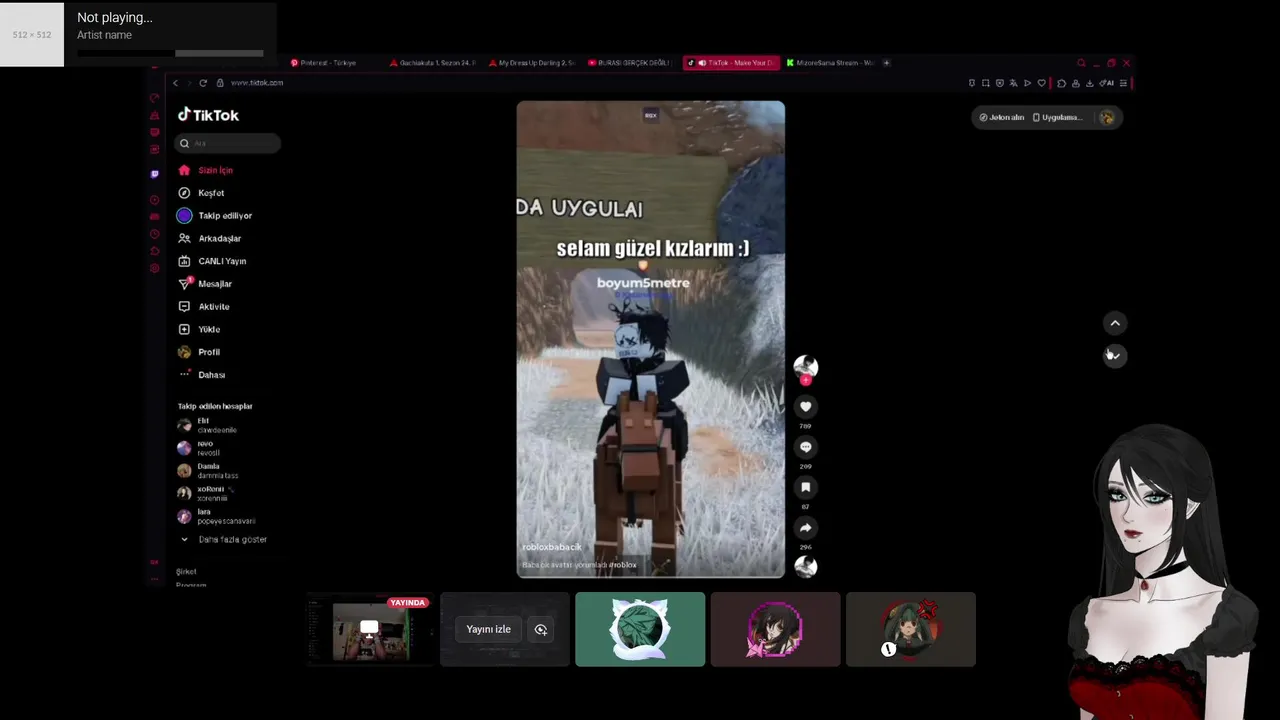Expand Daha fazla göster list

[223, 539]
